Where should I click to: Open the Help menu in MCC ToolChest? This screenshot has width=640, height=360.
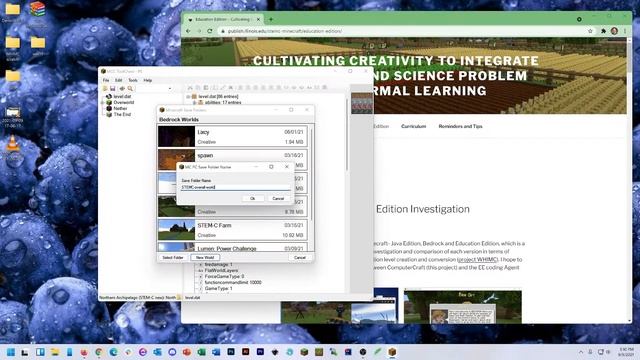coord(148,80)
